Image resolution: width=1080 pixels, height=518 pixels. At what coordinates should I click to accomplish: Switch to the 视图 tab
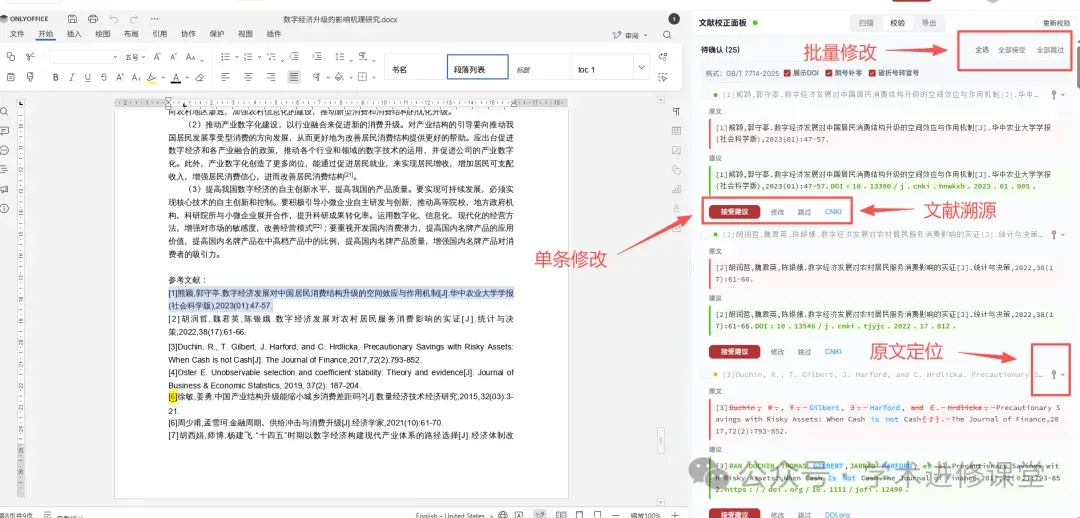[245, 34]
